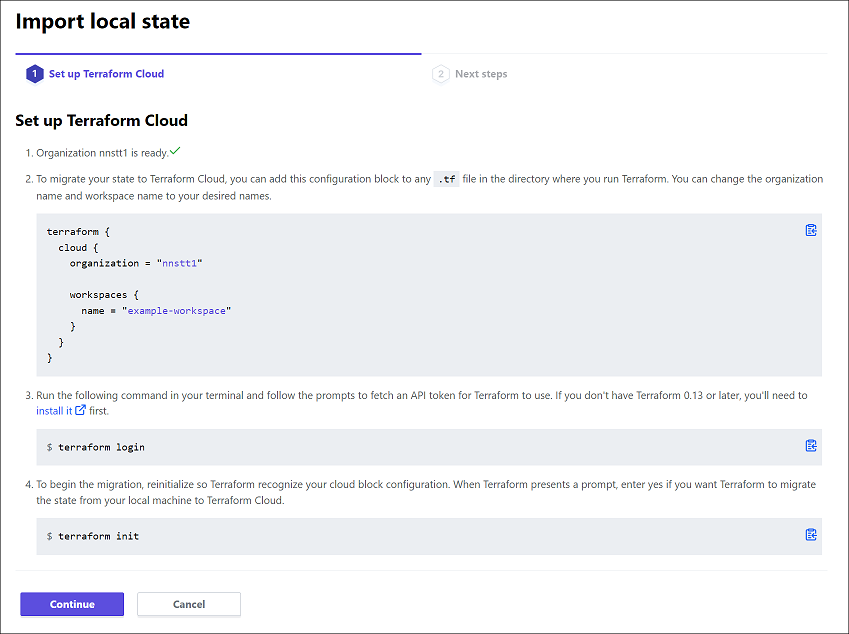Copy the terraform init command
Viewport: 849px width, 634px height.
click(x=811, y=535)
